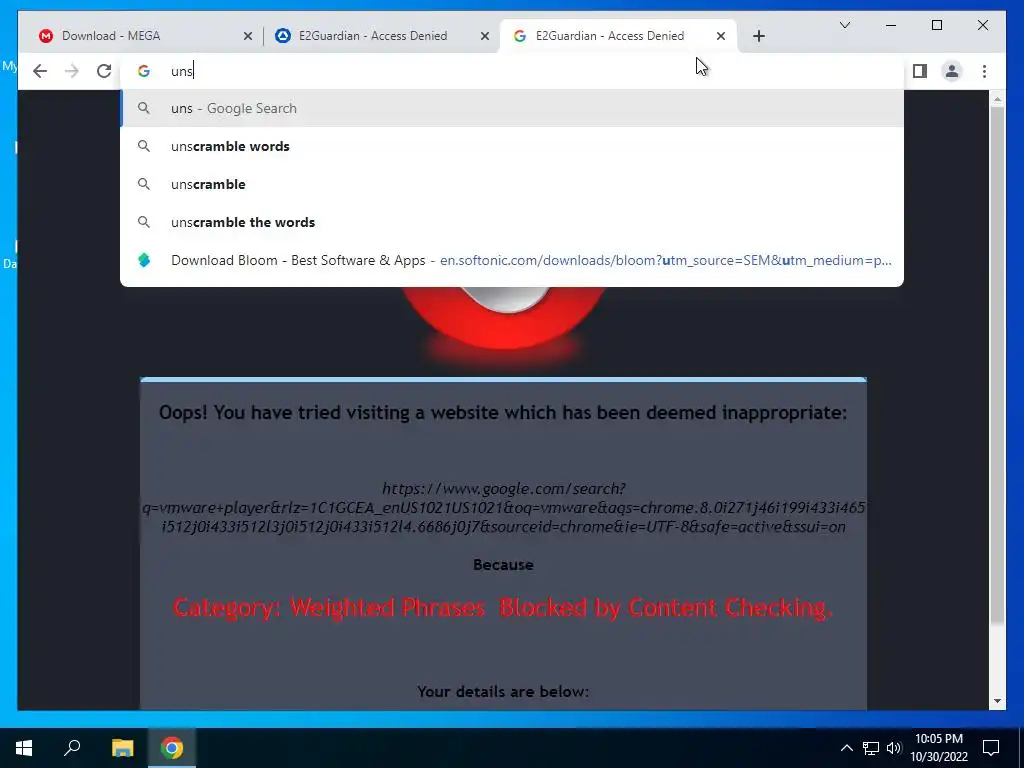Click the scrollbar up arrow
The height and width of the screenshot is (768, 1024).
point(997,99)
